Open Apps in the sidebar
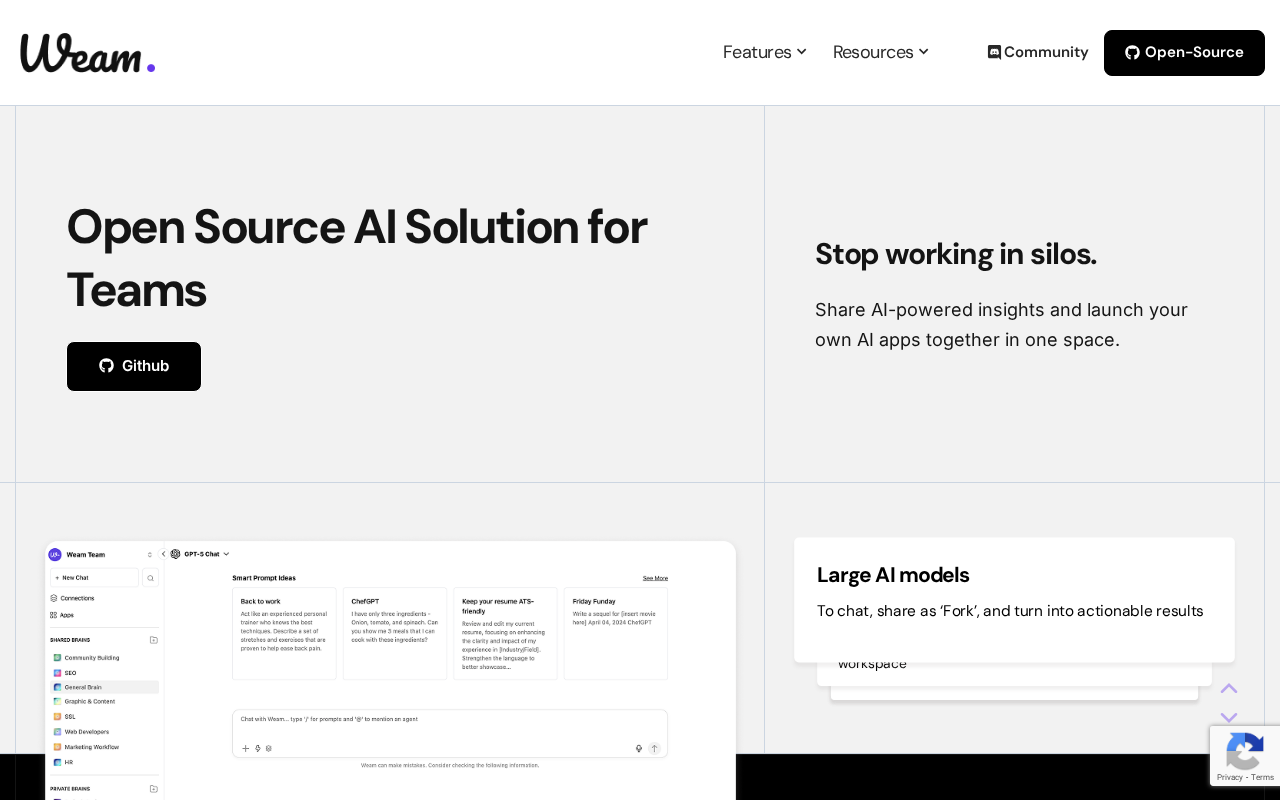 point(62,615)
